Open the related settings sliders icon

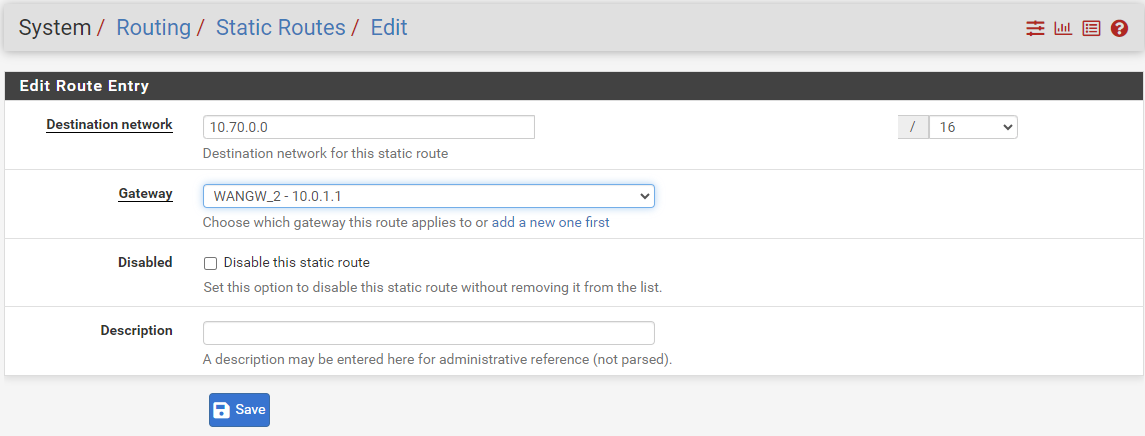tap(1035, 28)
